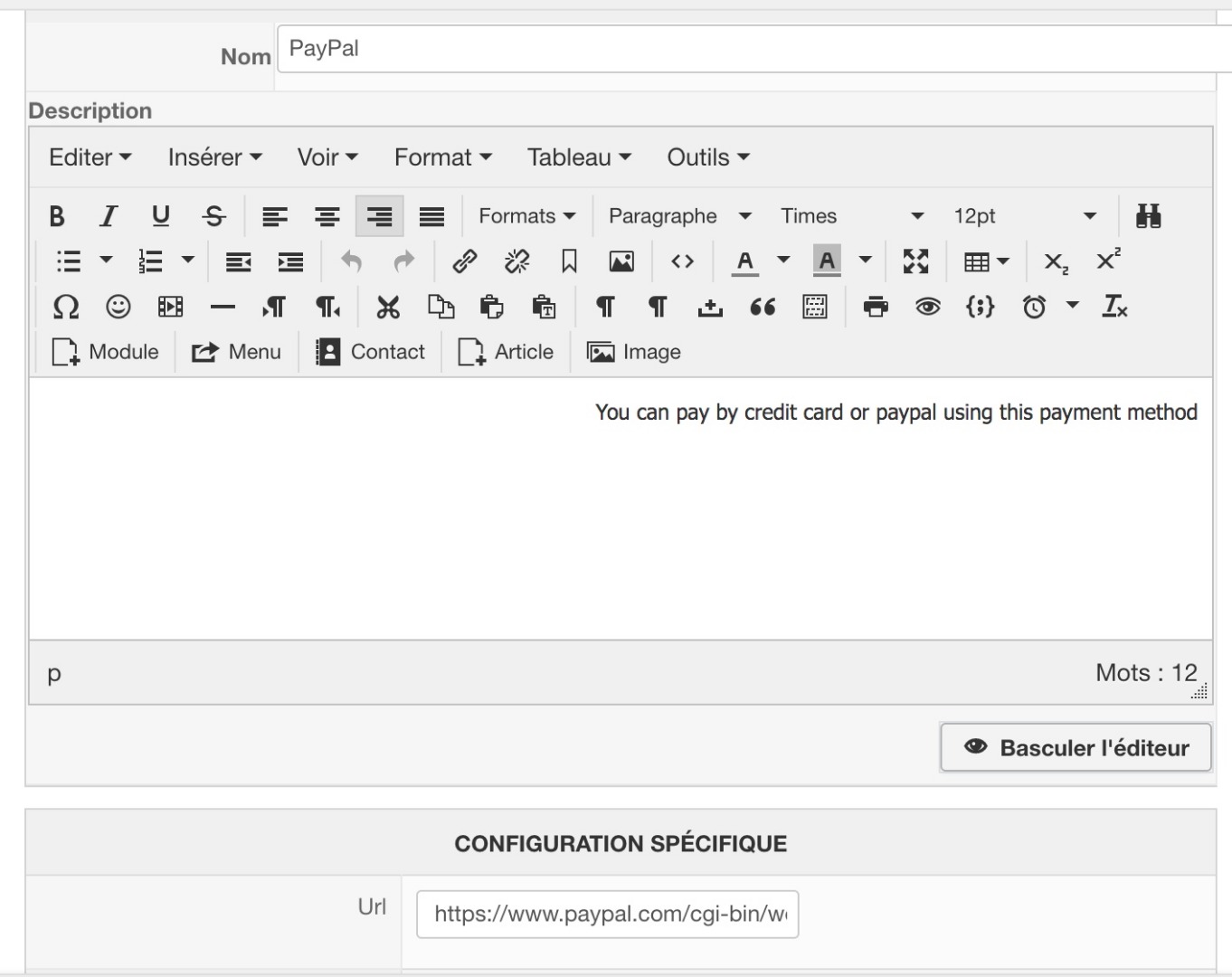
Task: Open the 12pt font size dropdown
Action: 1025,216
